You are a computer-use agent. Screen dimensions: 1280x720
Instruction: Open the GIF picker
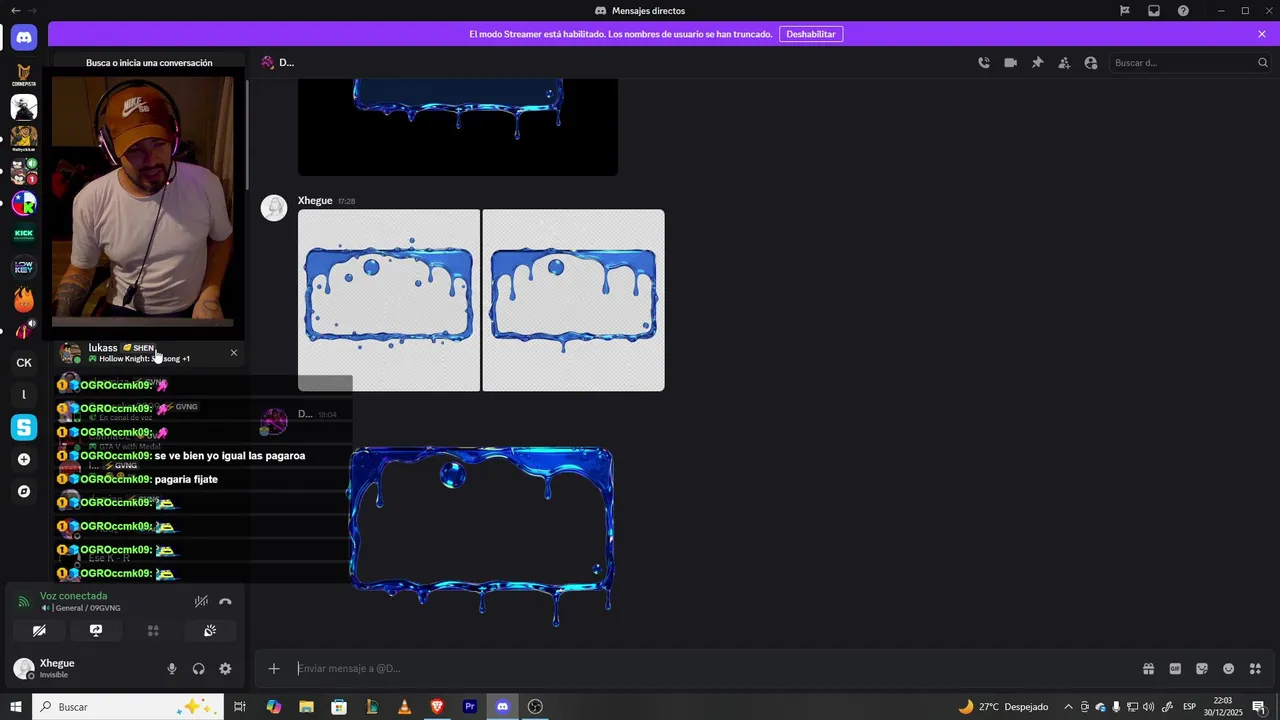(x=1175, y=668)
